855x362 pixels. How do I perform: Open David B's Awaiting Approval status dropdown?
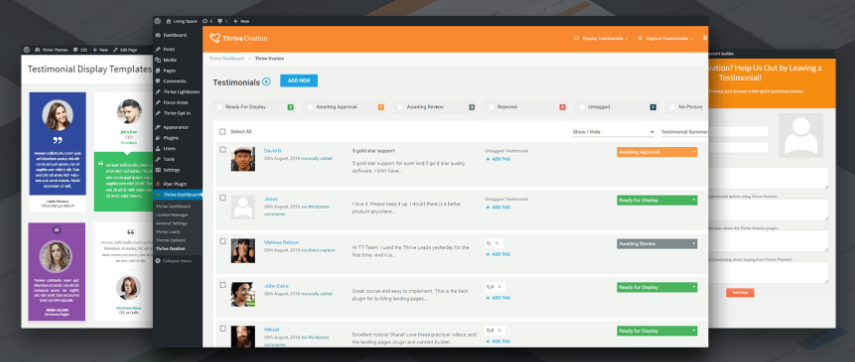pyautogui.click(x=657, y=152)
